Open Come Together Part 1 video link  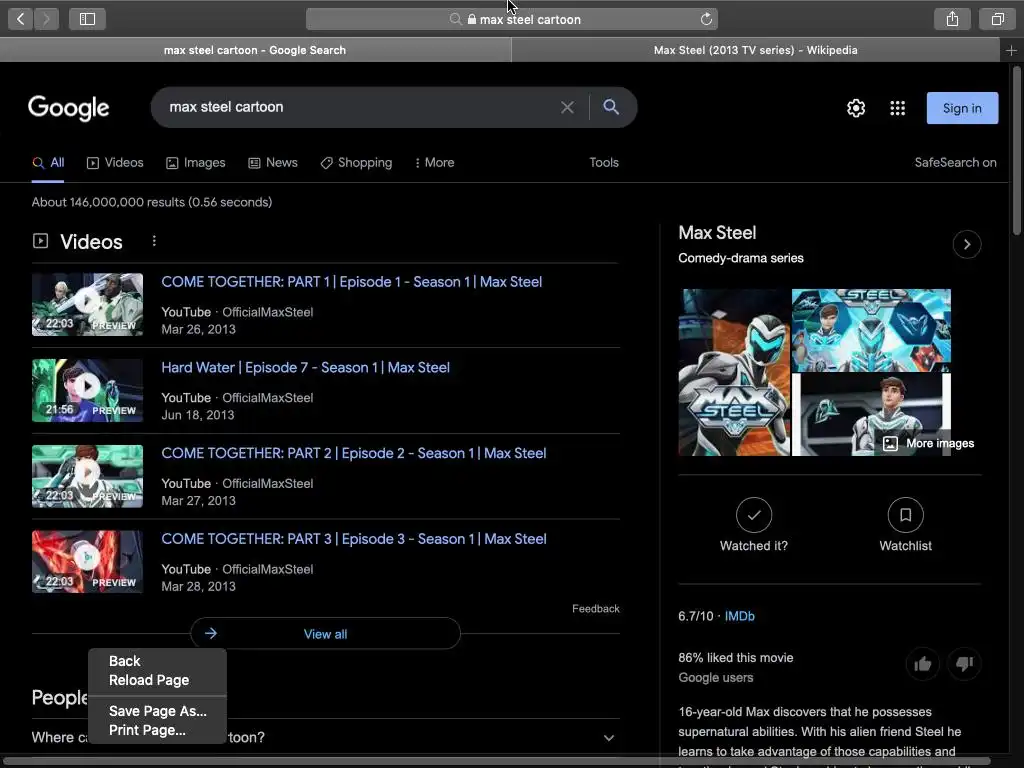coord(351,282)
